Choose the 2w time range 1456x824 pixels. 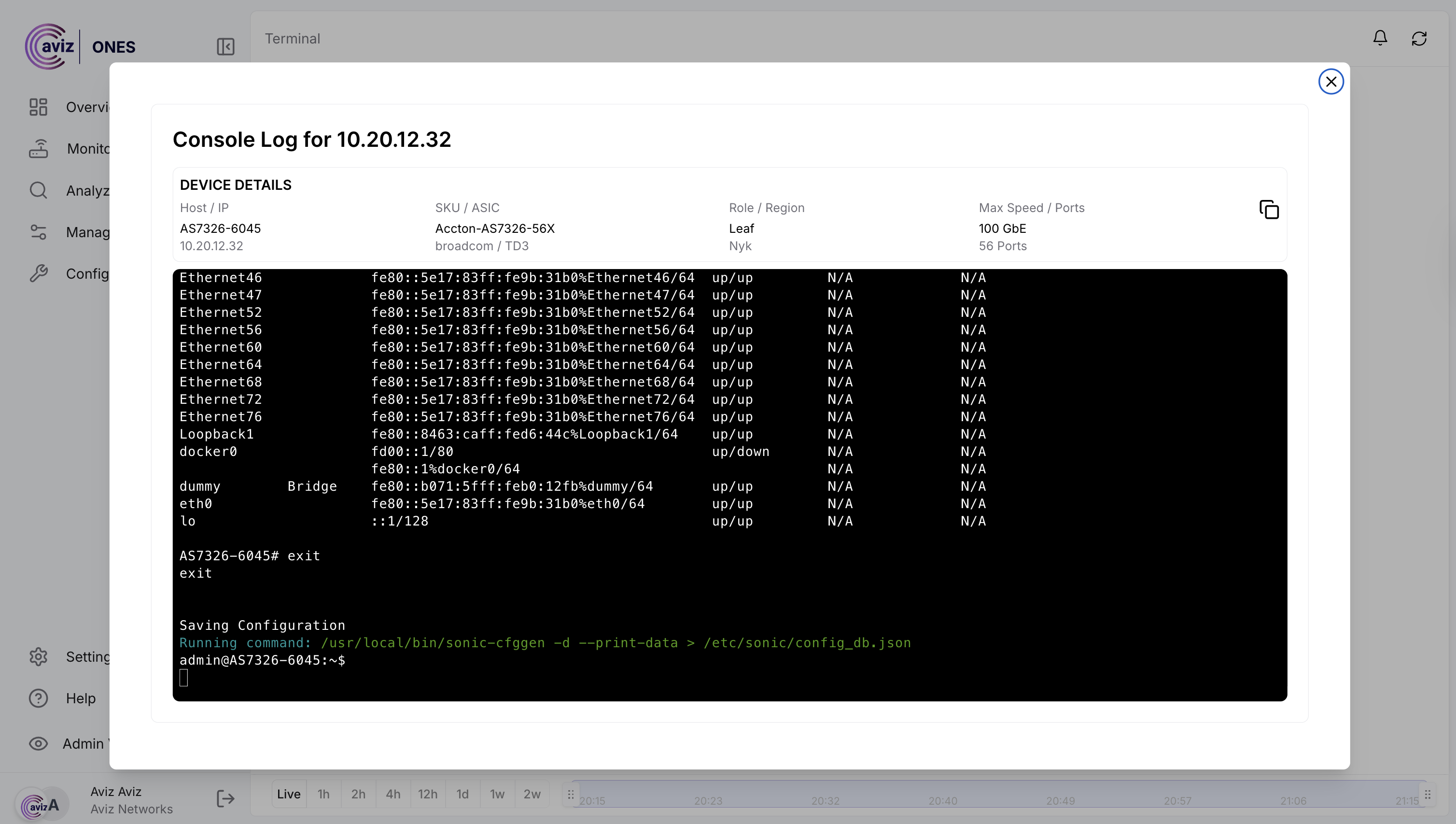pyautogui.click(x=532, y=794)
